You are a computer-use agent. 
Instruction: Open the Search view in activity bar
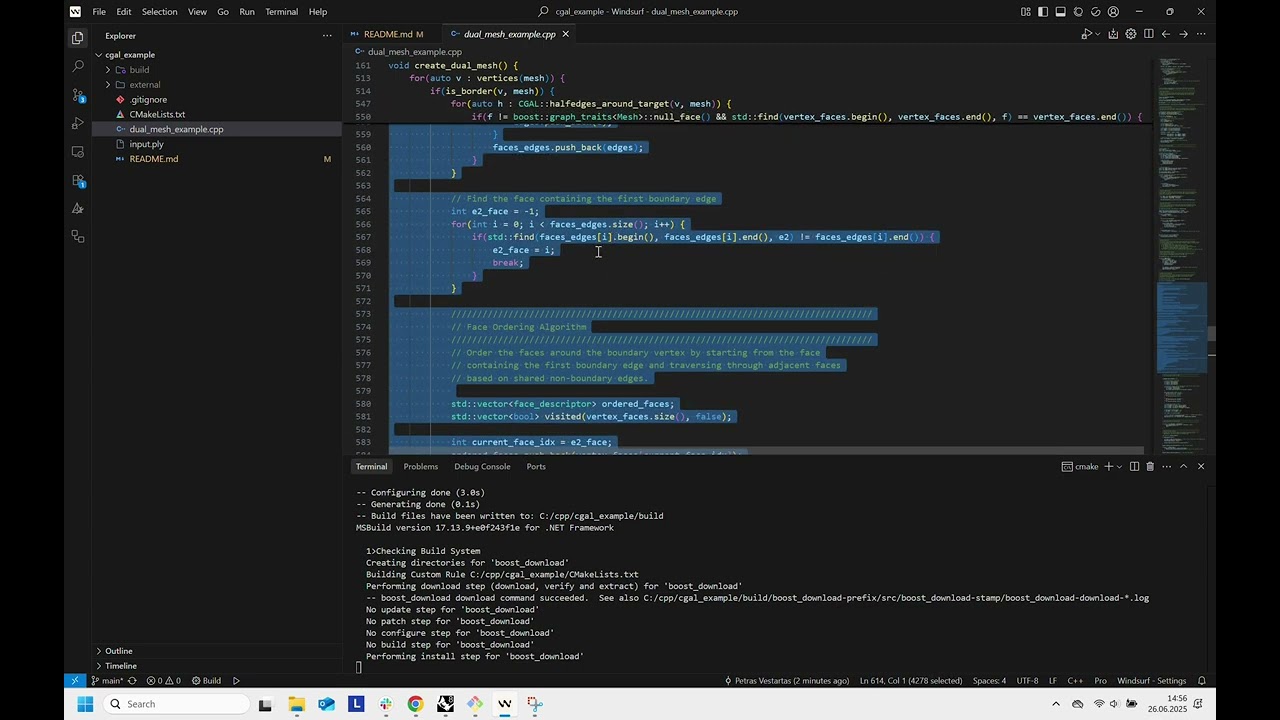coord(78,66)
